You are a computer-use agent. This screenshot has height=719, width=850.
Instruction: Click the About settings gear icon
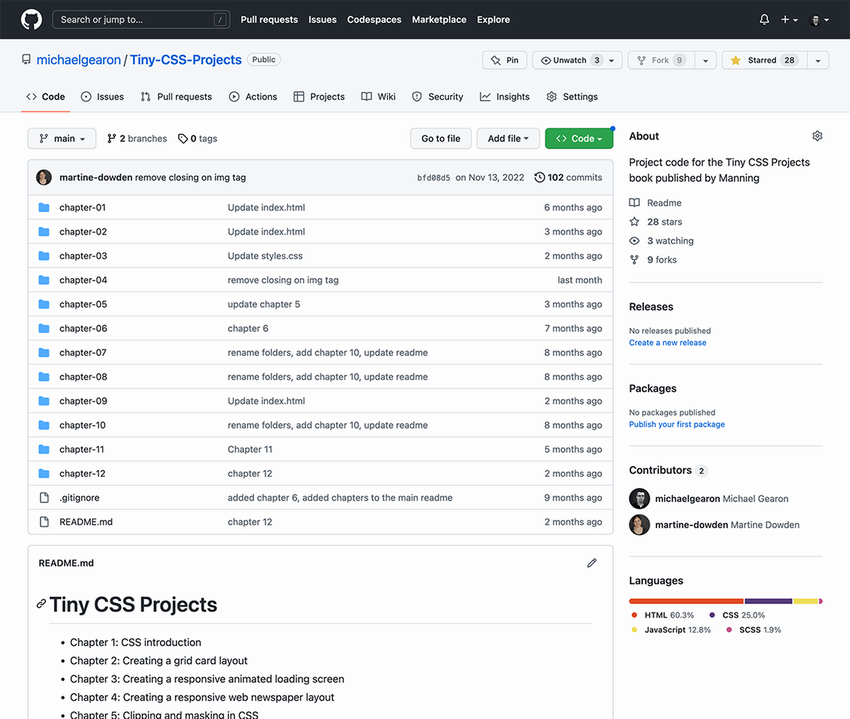point(817,136)
